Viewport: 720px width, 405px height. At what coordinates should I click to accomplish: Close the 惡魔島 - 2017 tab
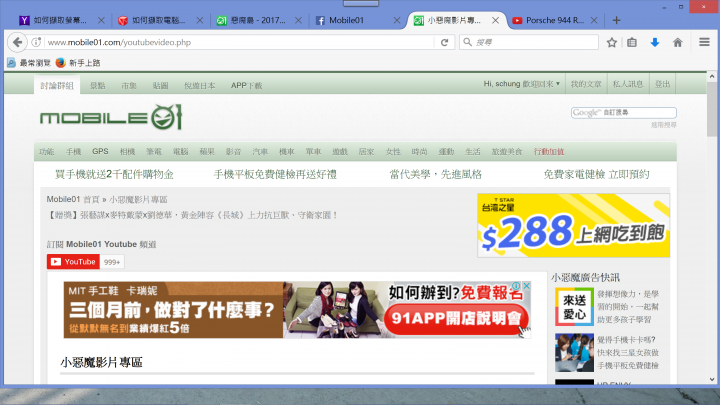pyautogui.click(x=298, y=20)
